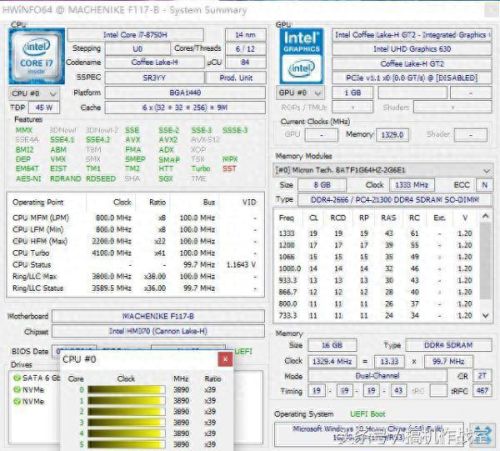
Task: Click the CR 2T field
Action: tap(482, 376)
